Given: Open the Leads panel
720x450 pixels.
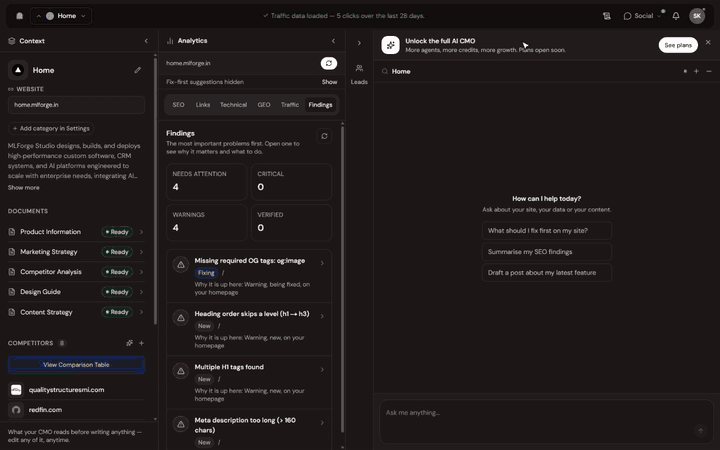Looking at the screenshot, I should point(359,74).
